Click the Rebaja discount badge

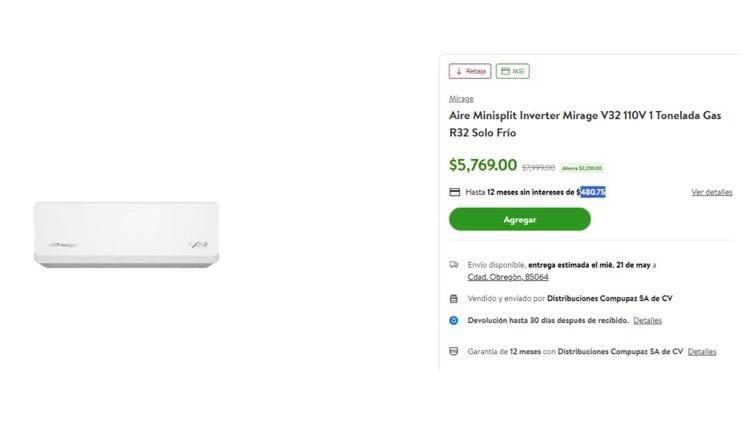(x=470, y=71)
